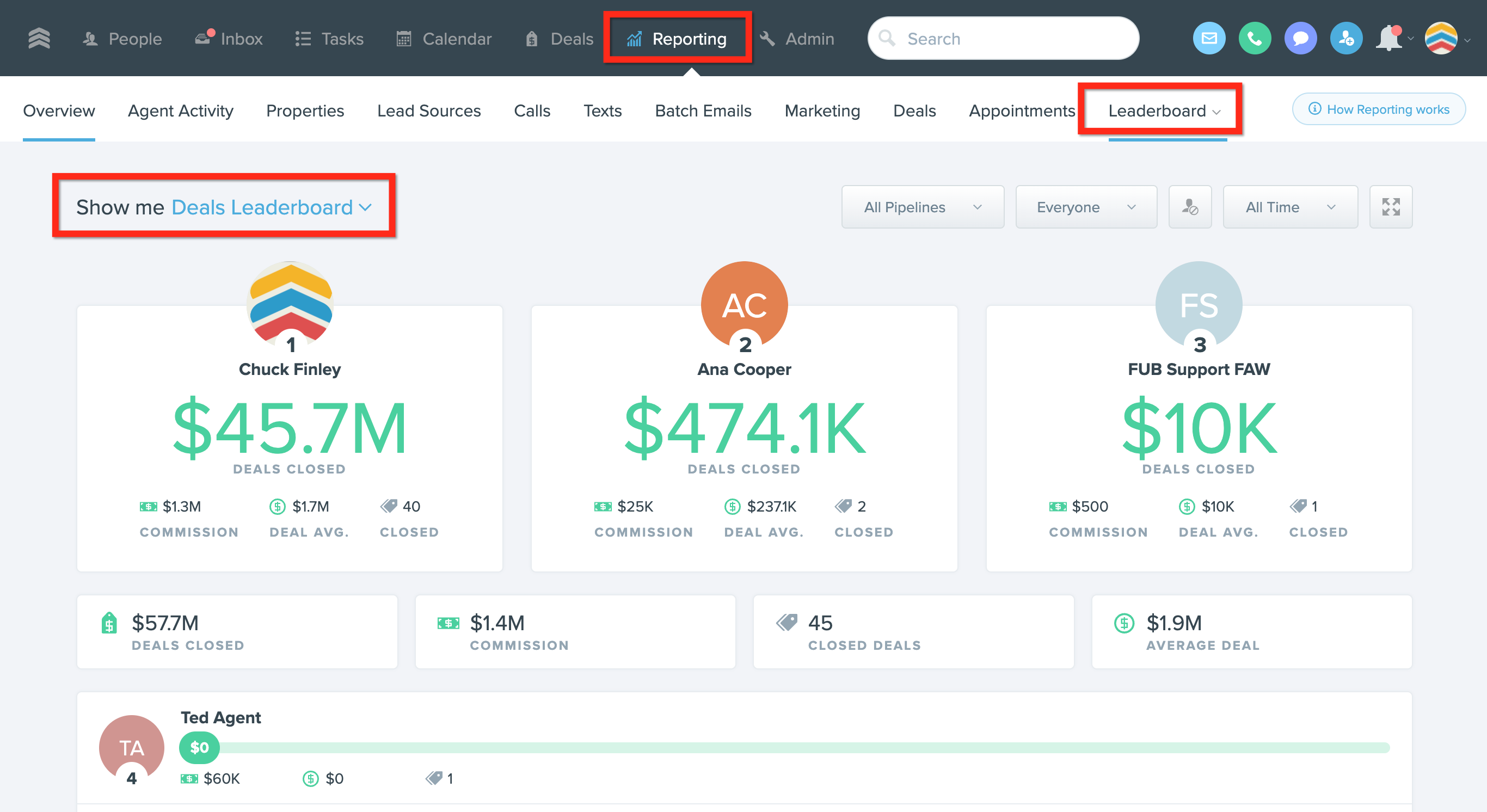Open the notifications bell
This screenshot has height=812, width=1487.
point(1389,39)
